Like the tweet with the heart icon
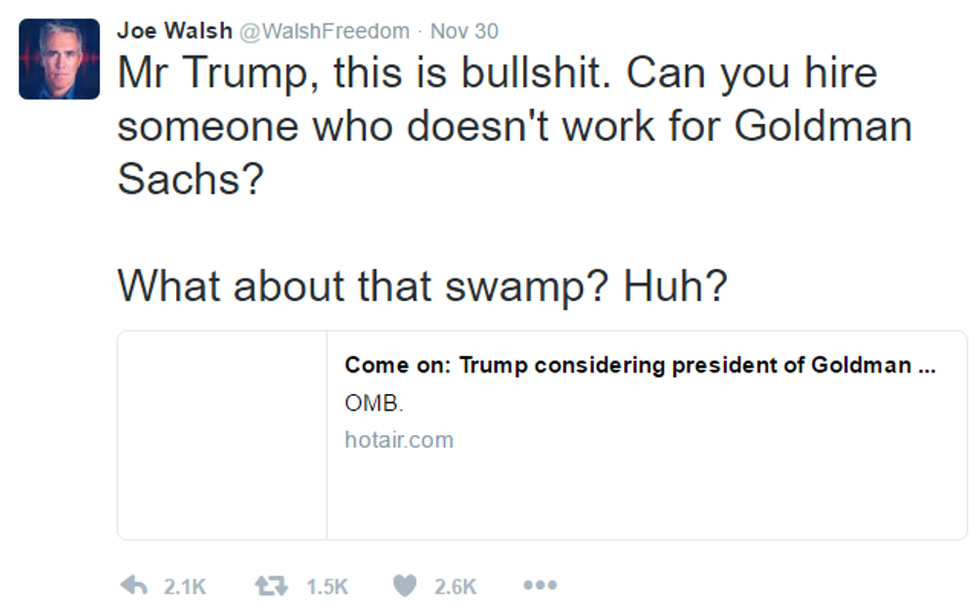The width and height of the screenshot is (980, 611). click(404, 586)
